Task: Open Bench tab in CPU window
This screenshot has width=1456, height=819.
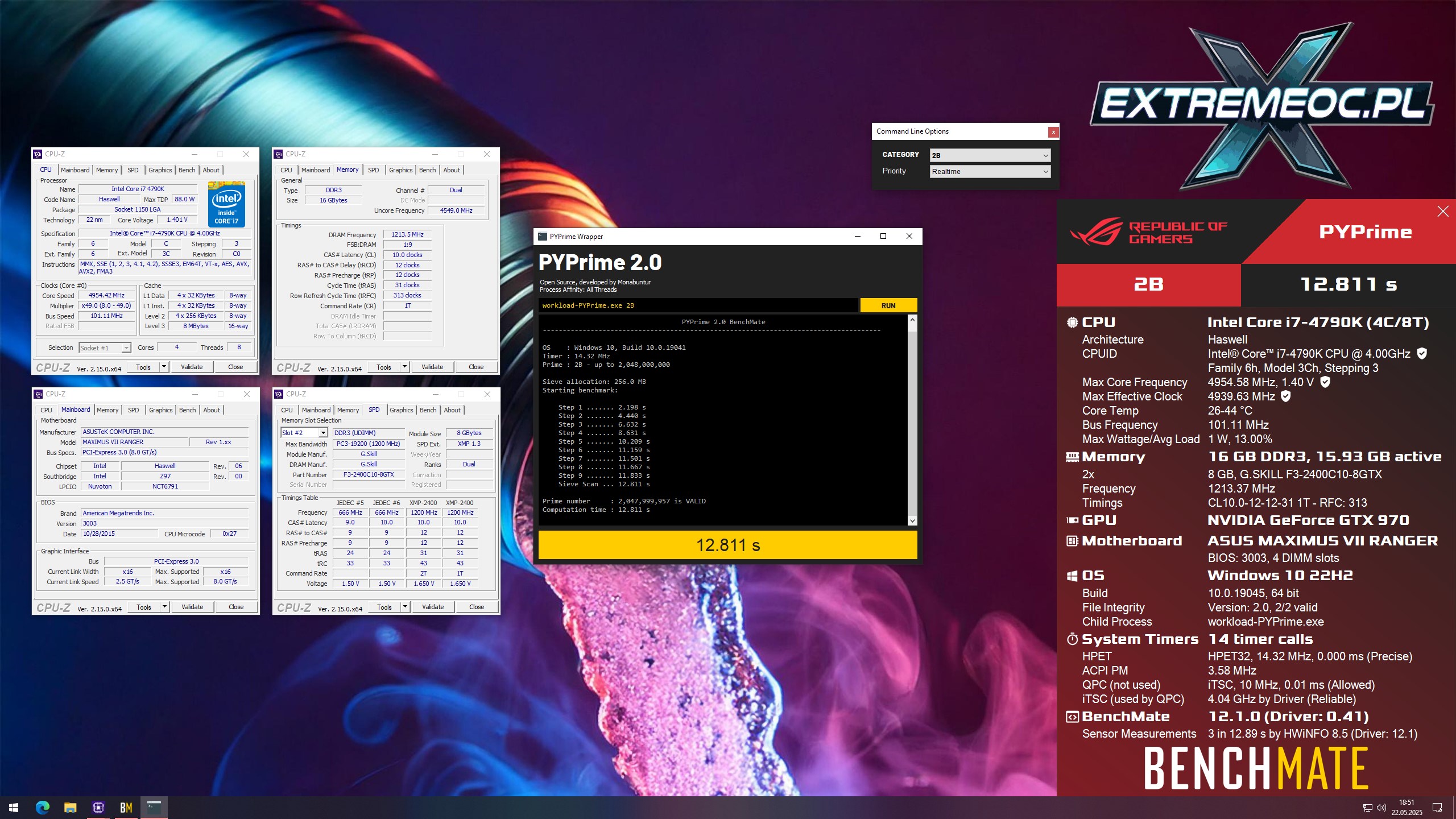Action: tap(187, 170)
